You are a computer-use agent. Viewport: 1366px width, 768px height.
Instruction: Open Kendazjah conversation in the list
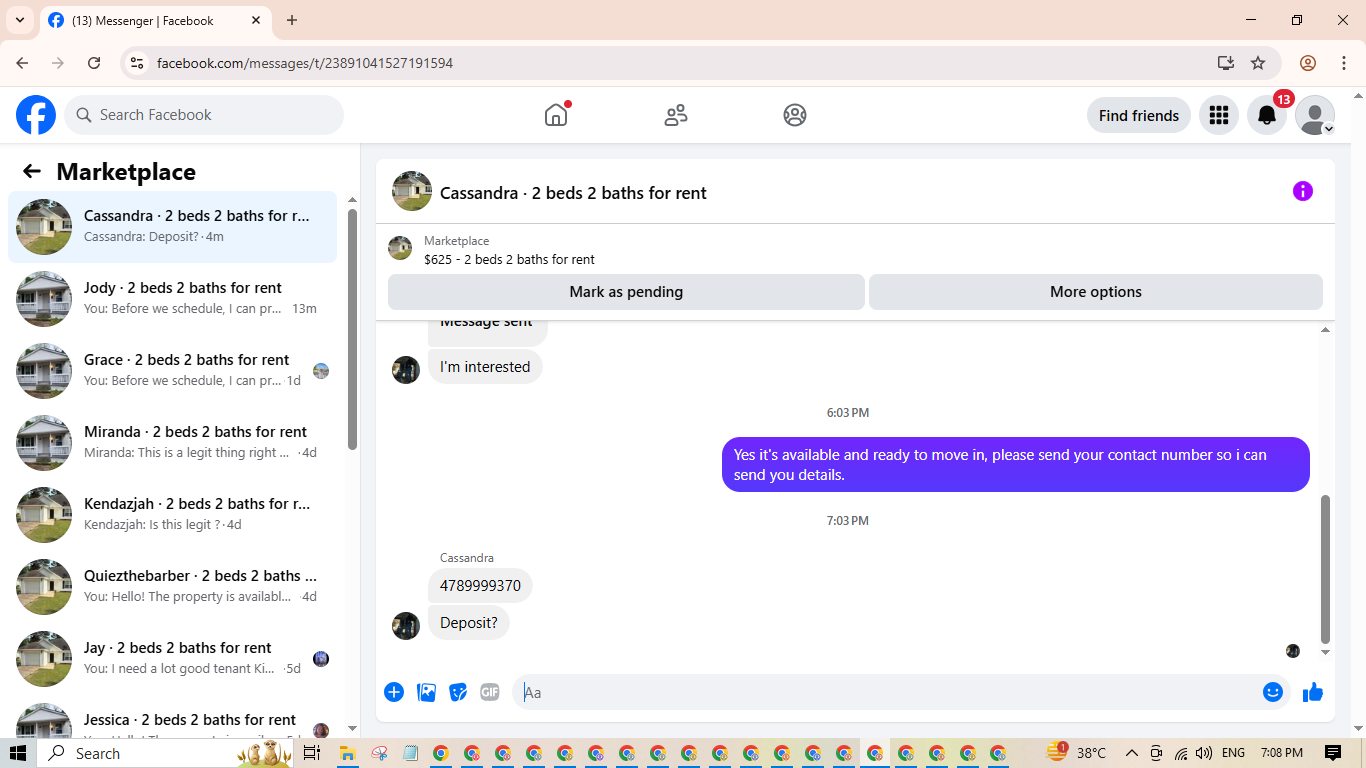173,515
